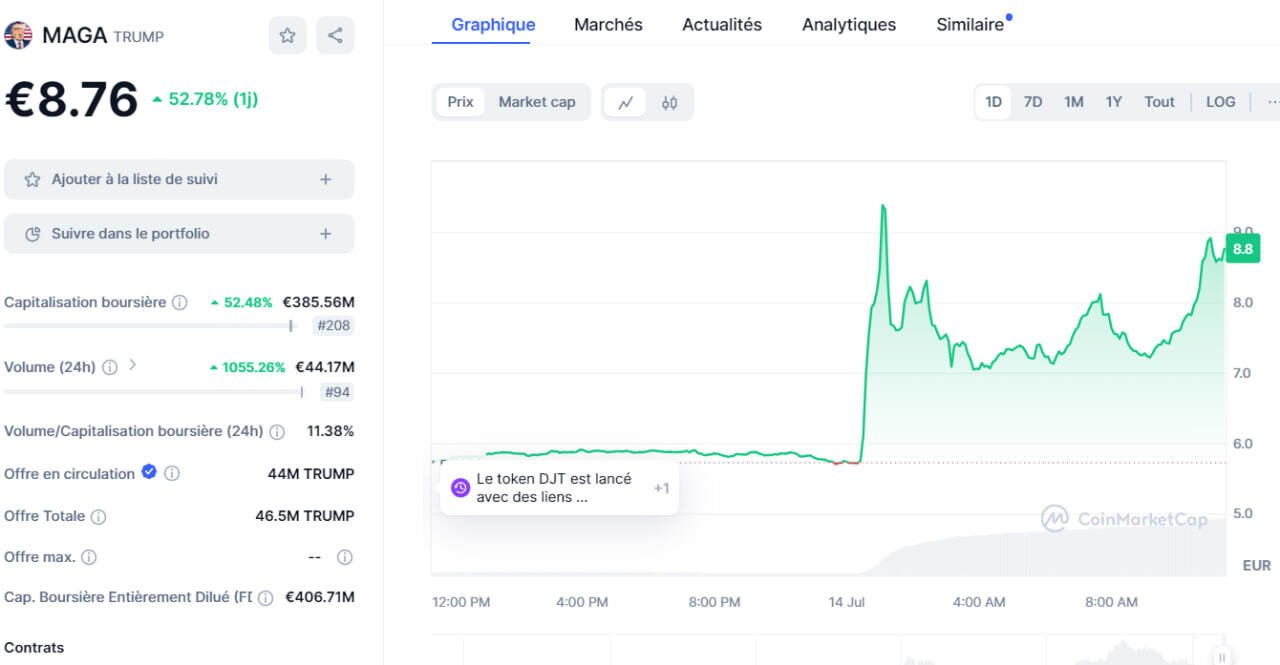Image resolution: width=1280 pixels, height=665 pixels.
Task: Click info icon beside Offre en circulation
Action: pos(172,474)
